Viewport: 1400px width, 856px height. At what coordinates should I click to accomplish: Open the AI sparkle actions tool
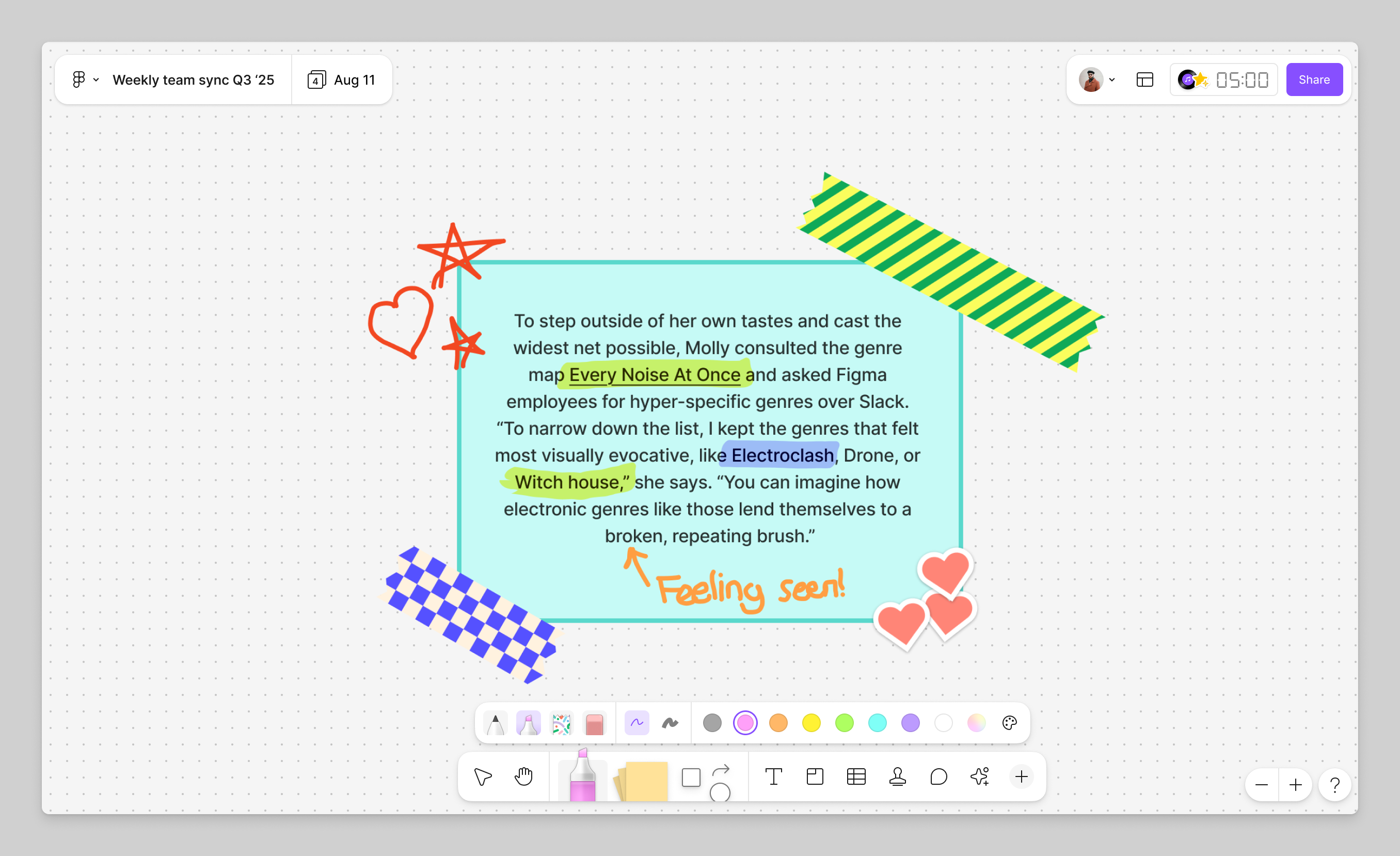click(980, 776)
